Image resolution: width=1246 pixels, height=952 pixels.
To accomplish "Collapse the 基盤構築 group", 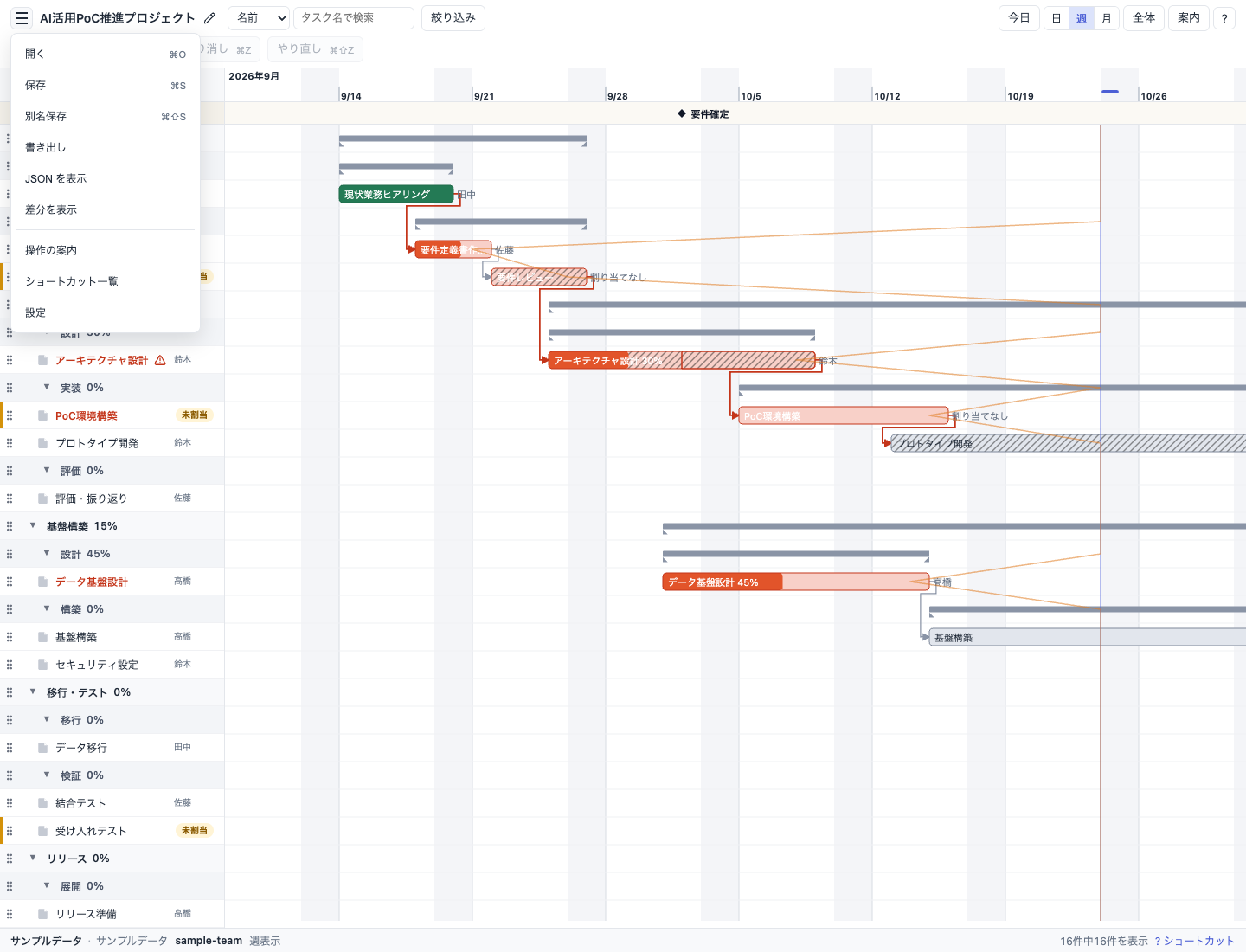I will 33,525.
